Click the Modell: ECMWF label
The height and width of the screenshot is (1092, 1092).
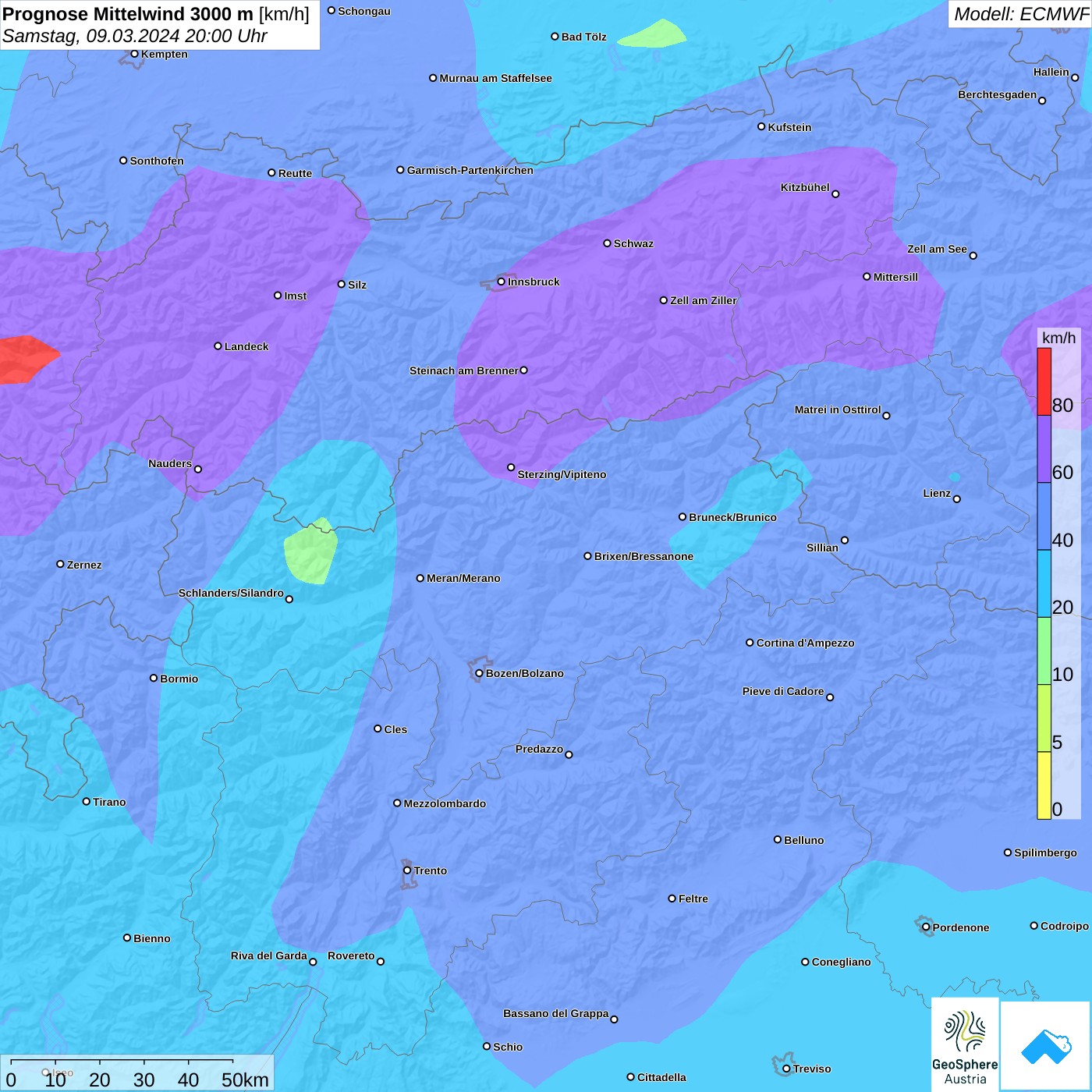[1021, 14]
